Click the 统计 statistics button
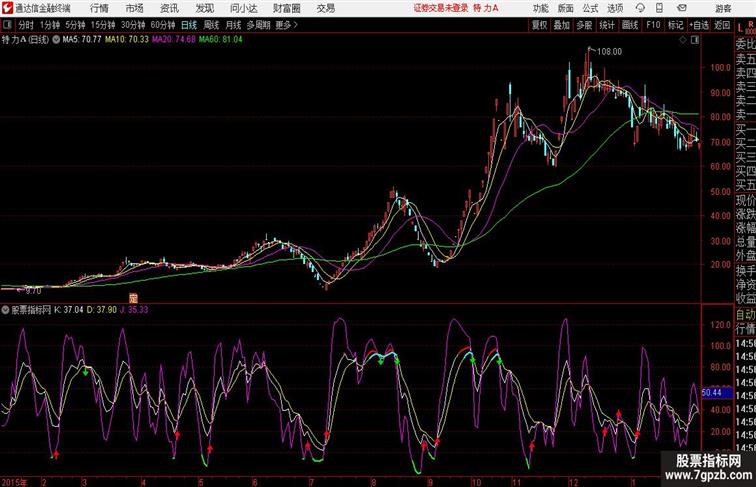This screenshot has height=487, width=756. [x=607, y=25]
